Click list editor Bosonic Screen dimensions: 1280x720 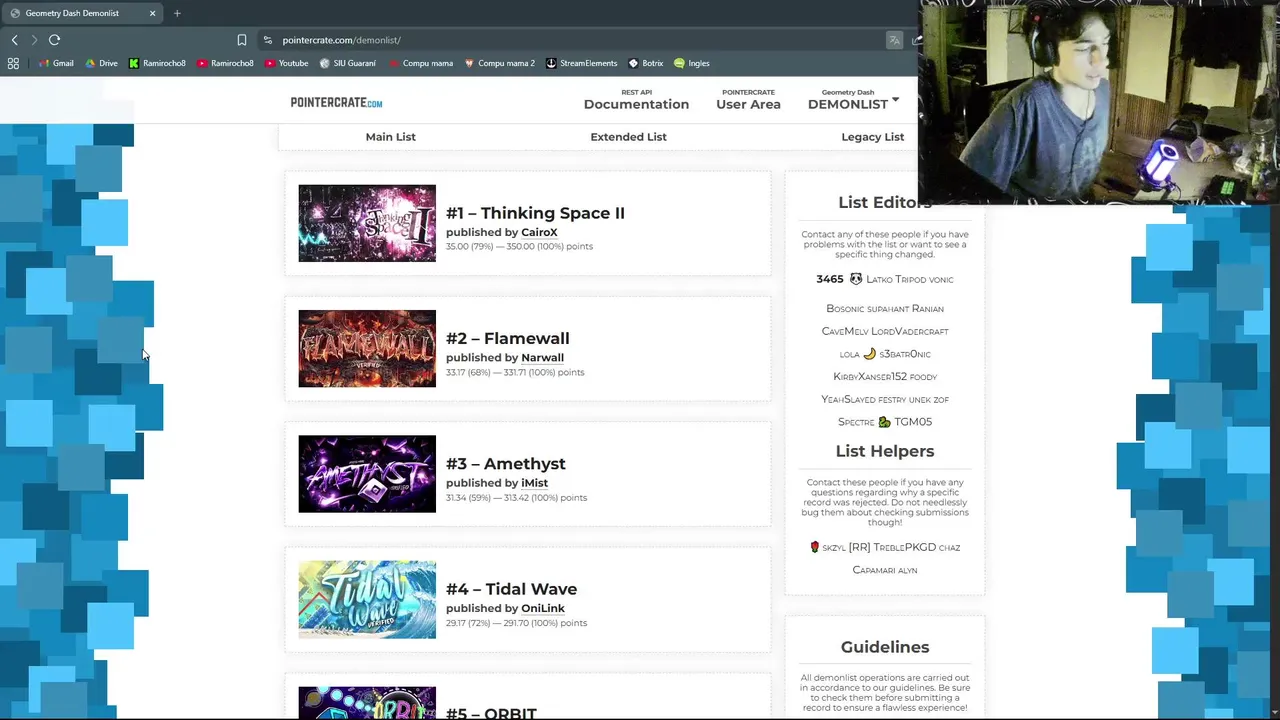point(845,309)
